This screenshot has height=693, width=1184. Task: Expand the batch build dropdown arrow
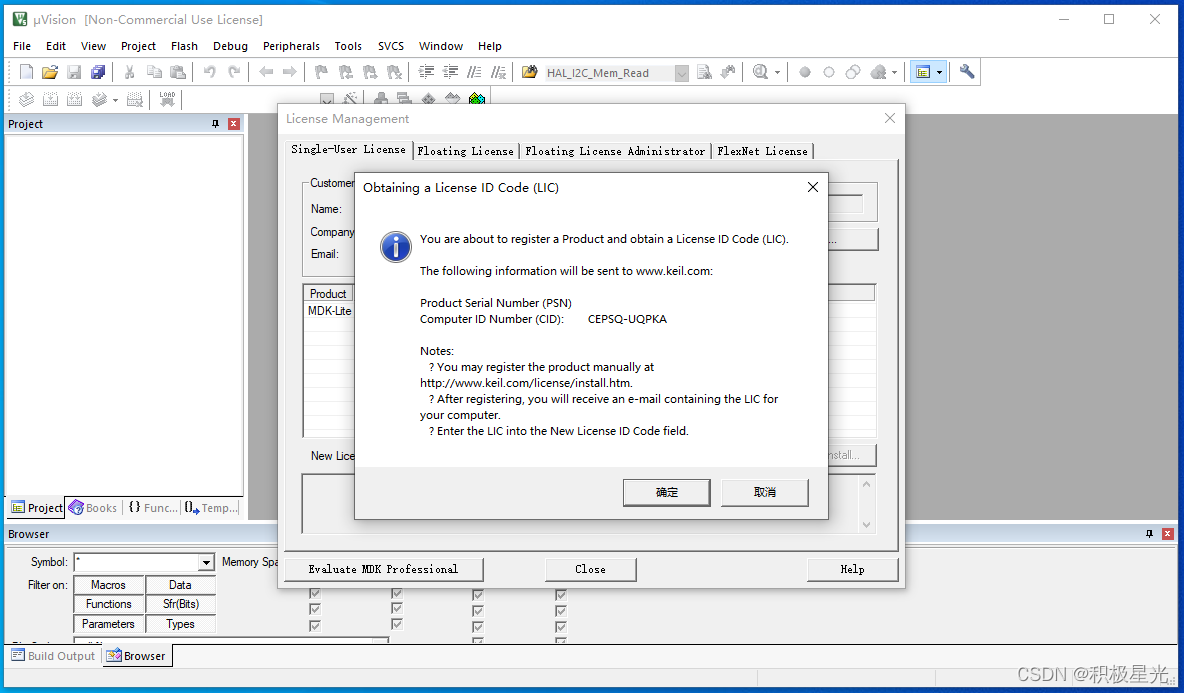(116, 100)
